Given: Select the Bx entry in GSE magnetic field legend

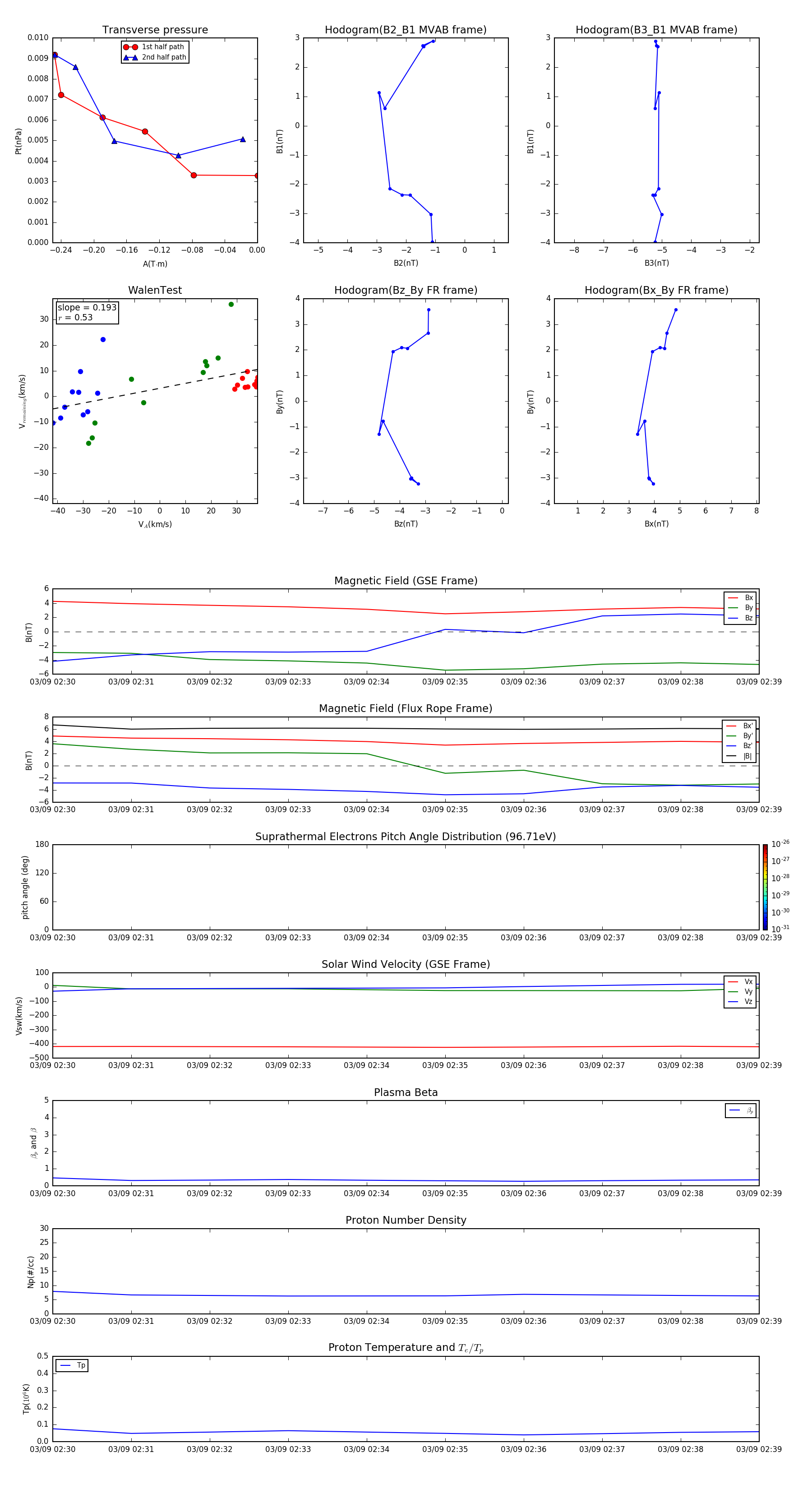Looking at the screenshot, I should click(740, 598).
